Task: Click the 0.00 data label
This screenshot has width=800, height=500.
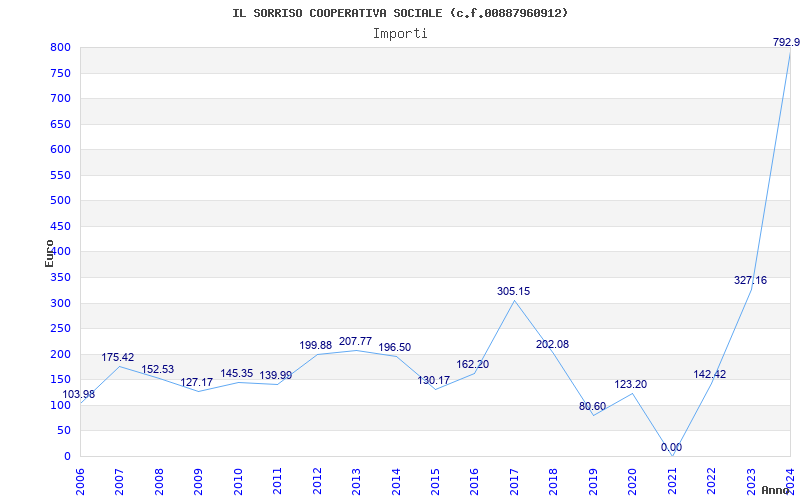Action: [x=671, y=447]
